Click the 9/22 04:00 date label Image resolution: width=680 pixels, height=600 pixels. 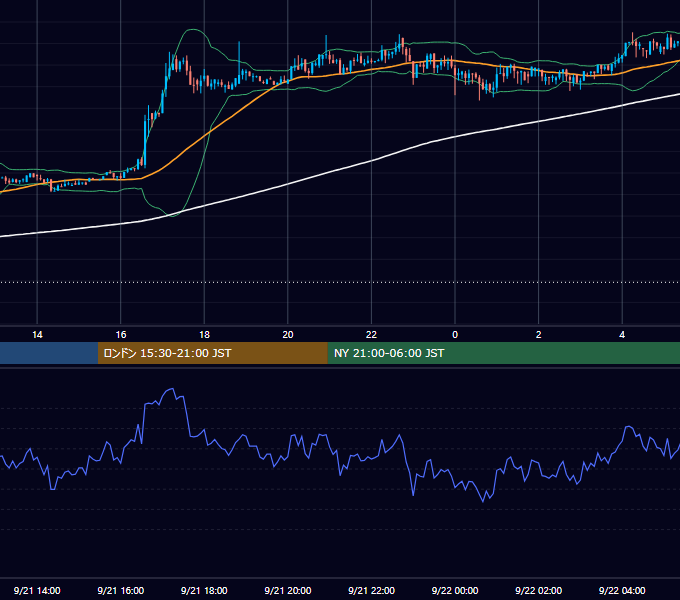point(622,590)
